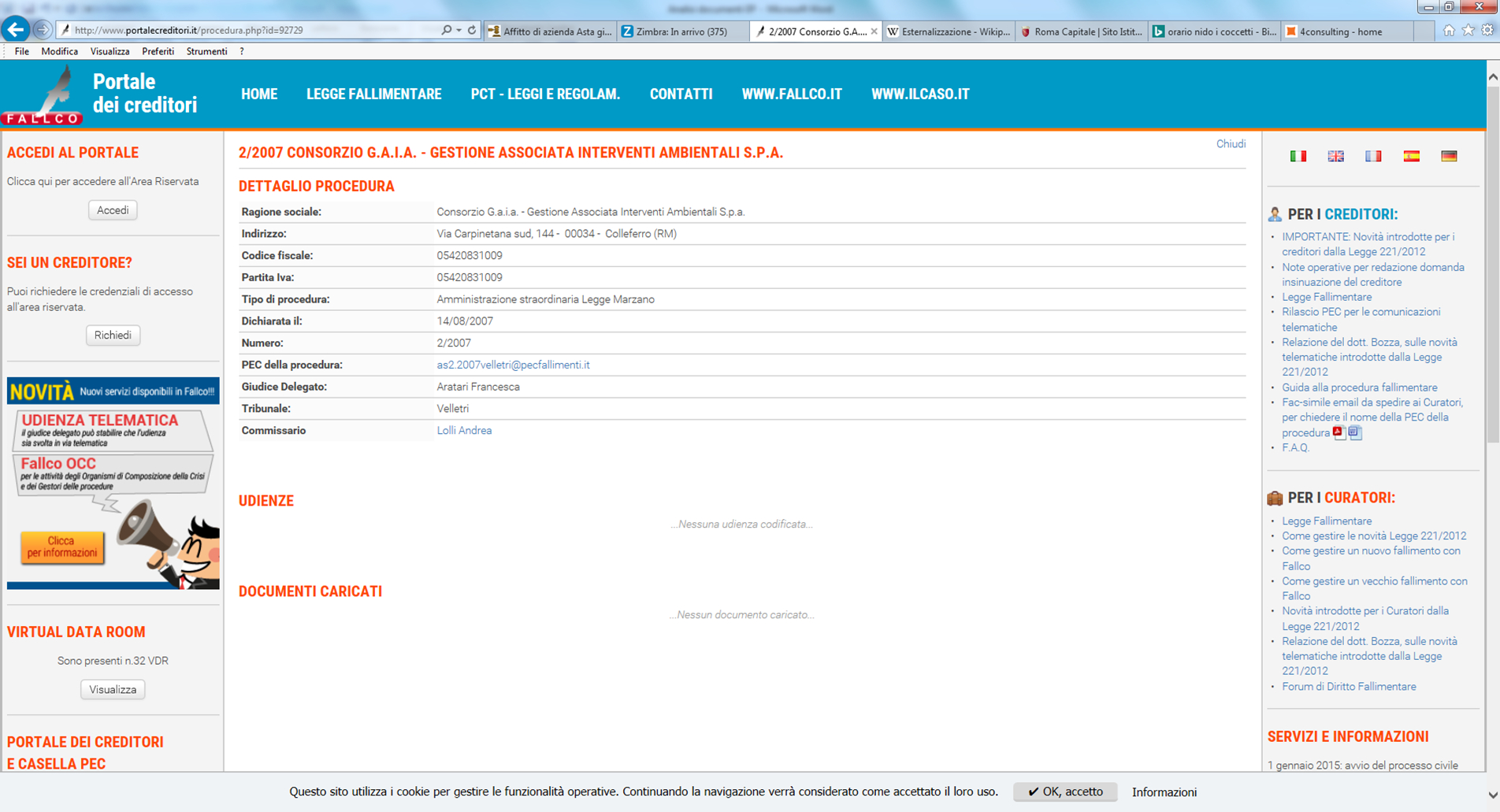The image size is (1500, 812).
Task: Switch site language to English flag
Action: tap(1336, 156)
